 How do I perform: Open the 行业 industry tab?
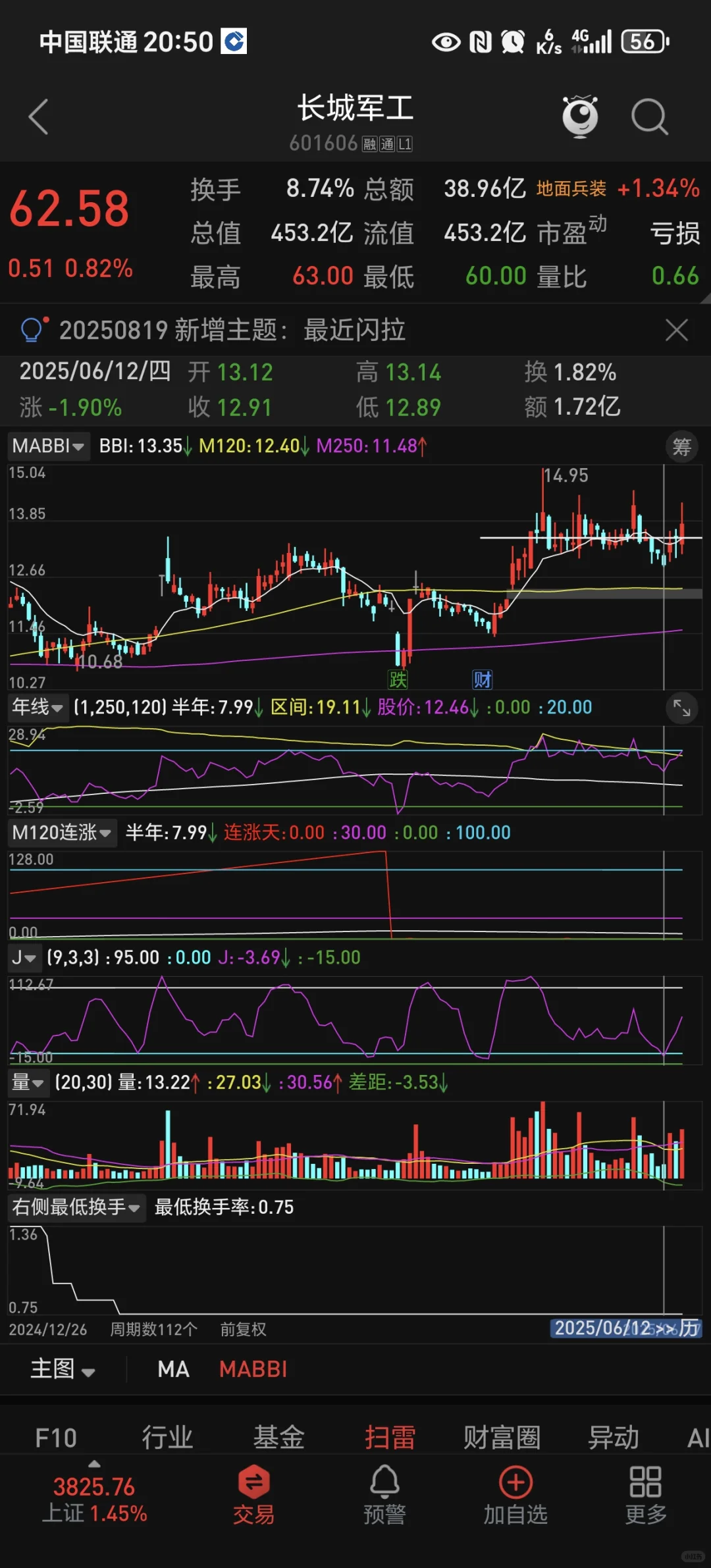click(167, 1438)
